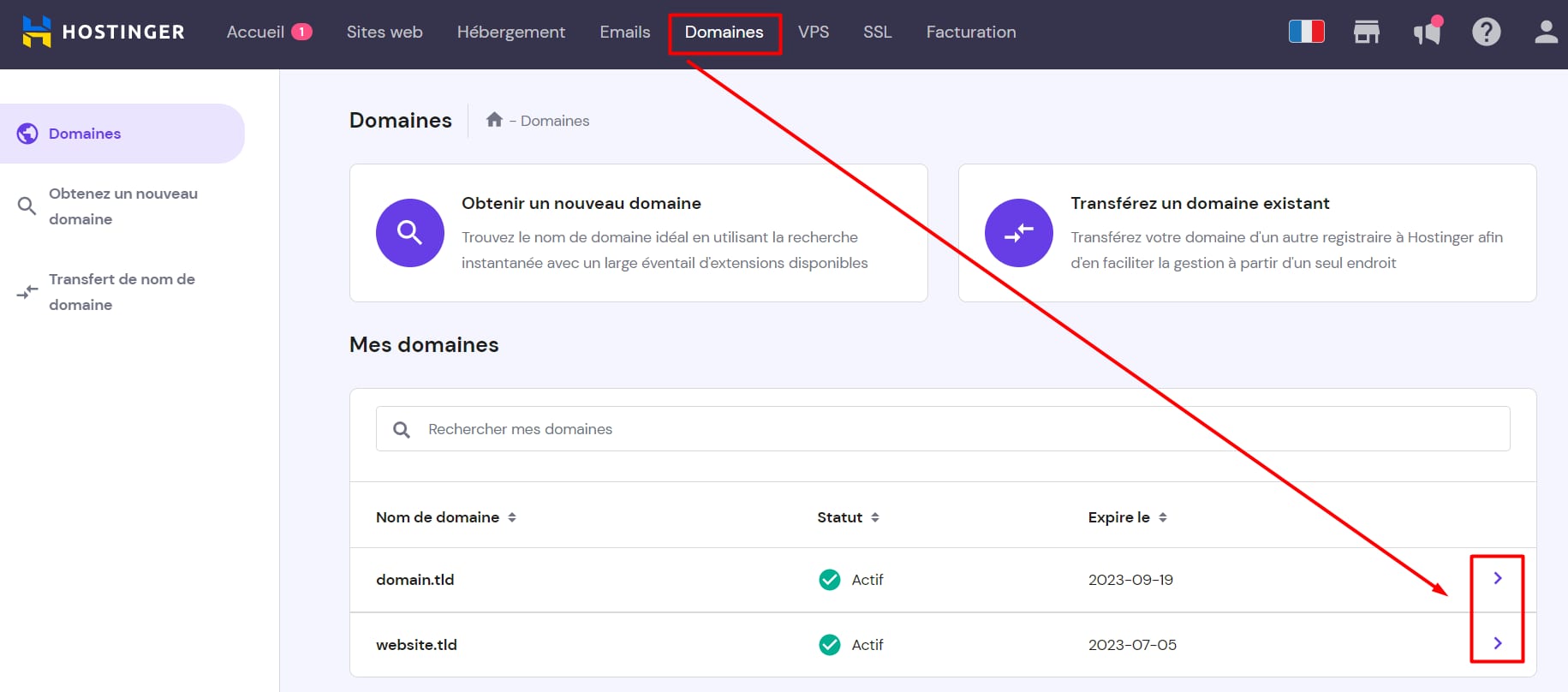Image resolution: width=1568 pixels, height=692 pixels.
Task: Sort the list by Statut
Action: tap(848, 517)
